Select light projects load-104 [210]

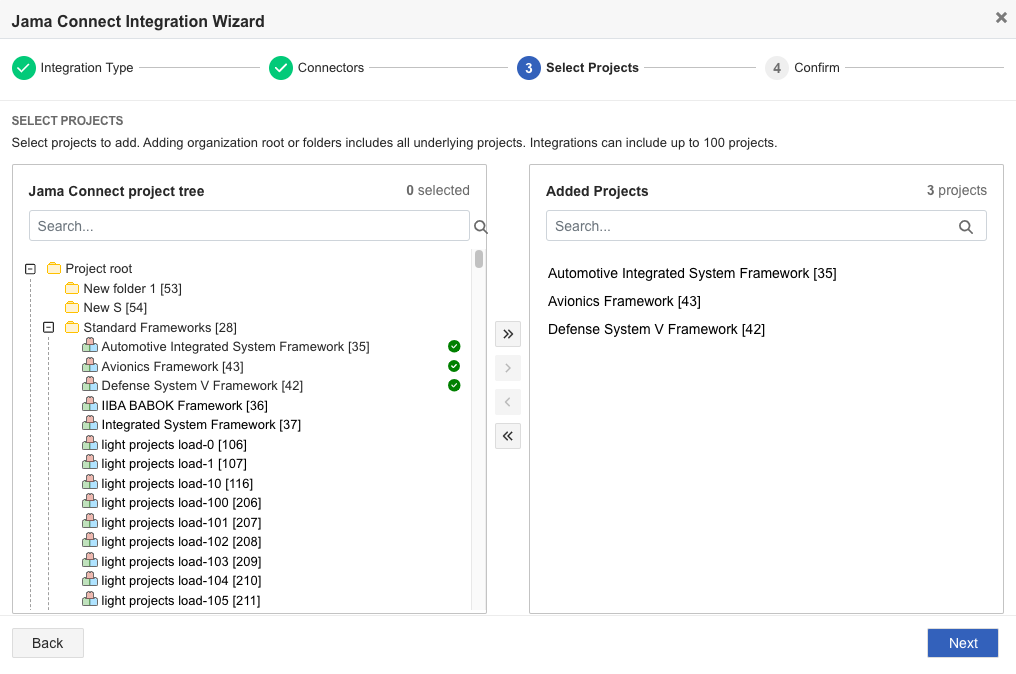coord(181,581)
